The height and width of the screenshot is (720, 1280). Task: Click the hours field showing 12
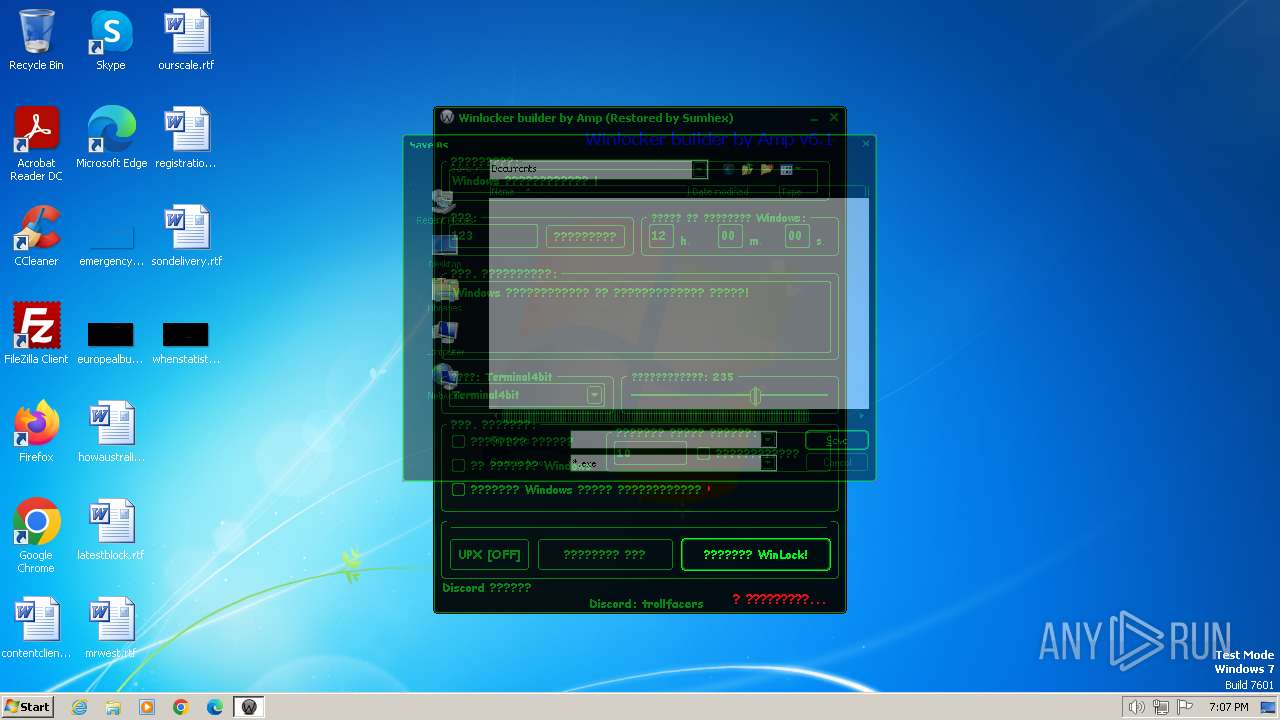coord(660,236)
